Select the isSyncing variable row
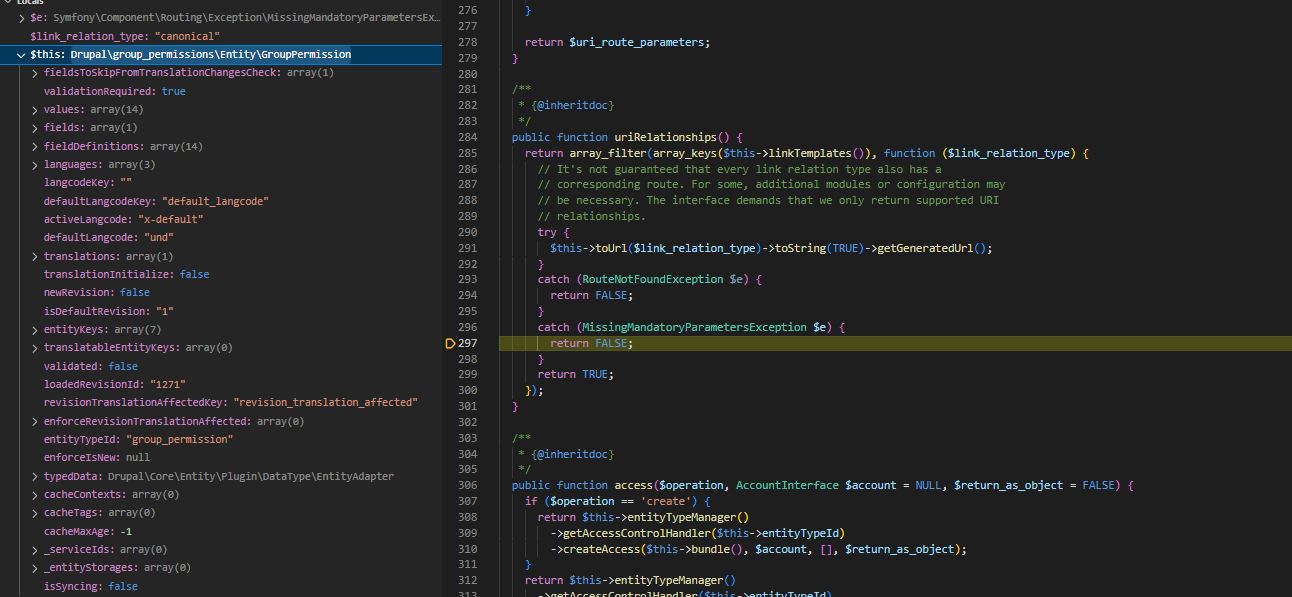 tap(90, 586)
